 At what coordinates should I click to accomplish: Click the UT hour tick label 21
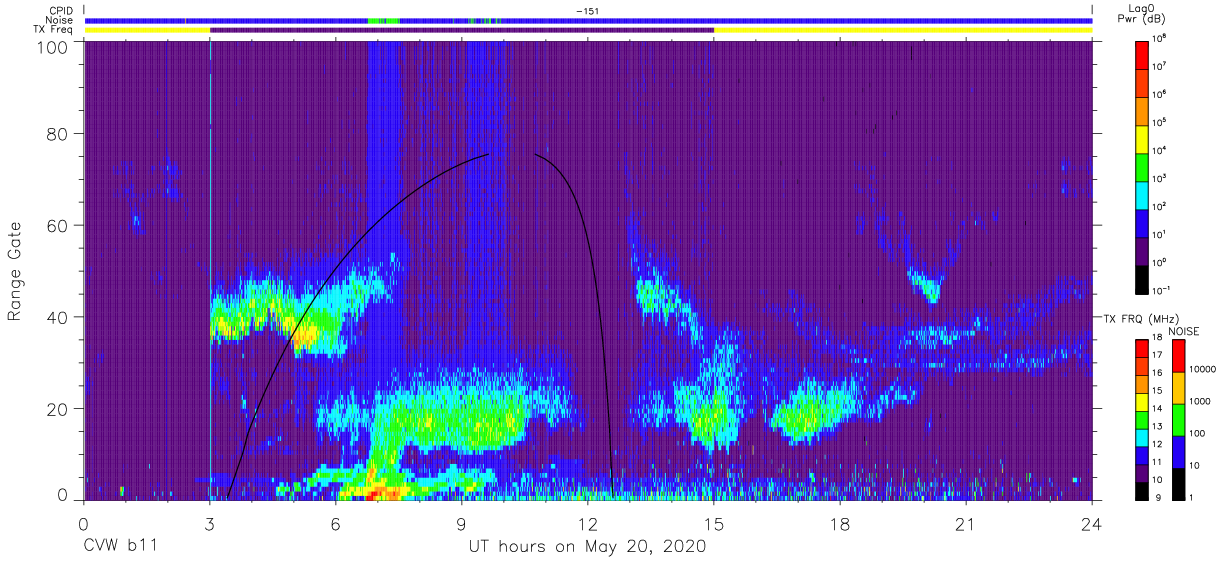click(966, 524)
